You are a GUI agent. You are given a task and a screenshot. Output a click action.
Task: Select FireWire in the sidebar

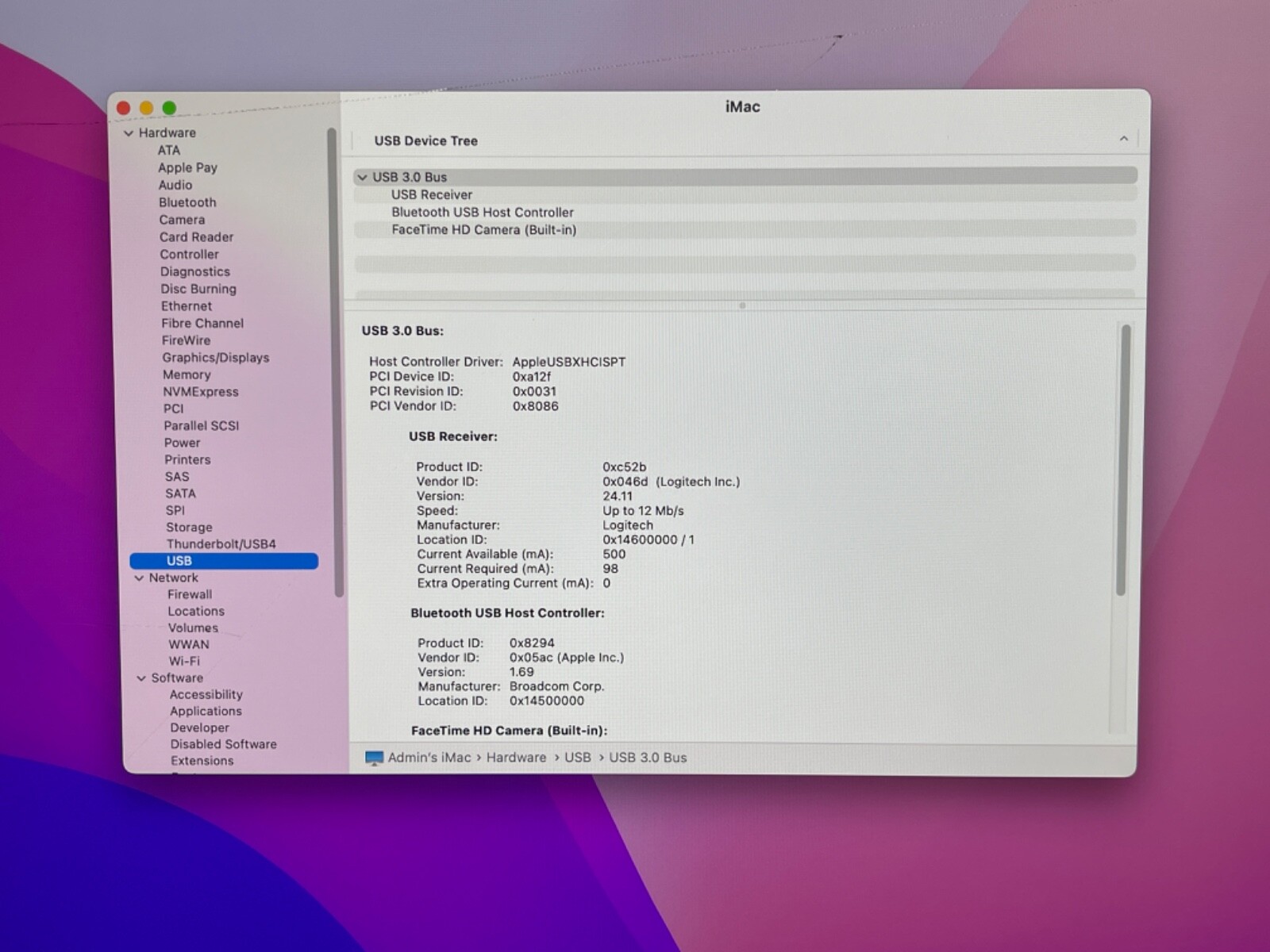[x=186, y=340]
